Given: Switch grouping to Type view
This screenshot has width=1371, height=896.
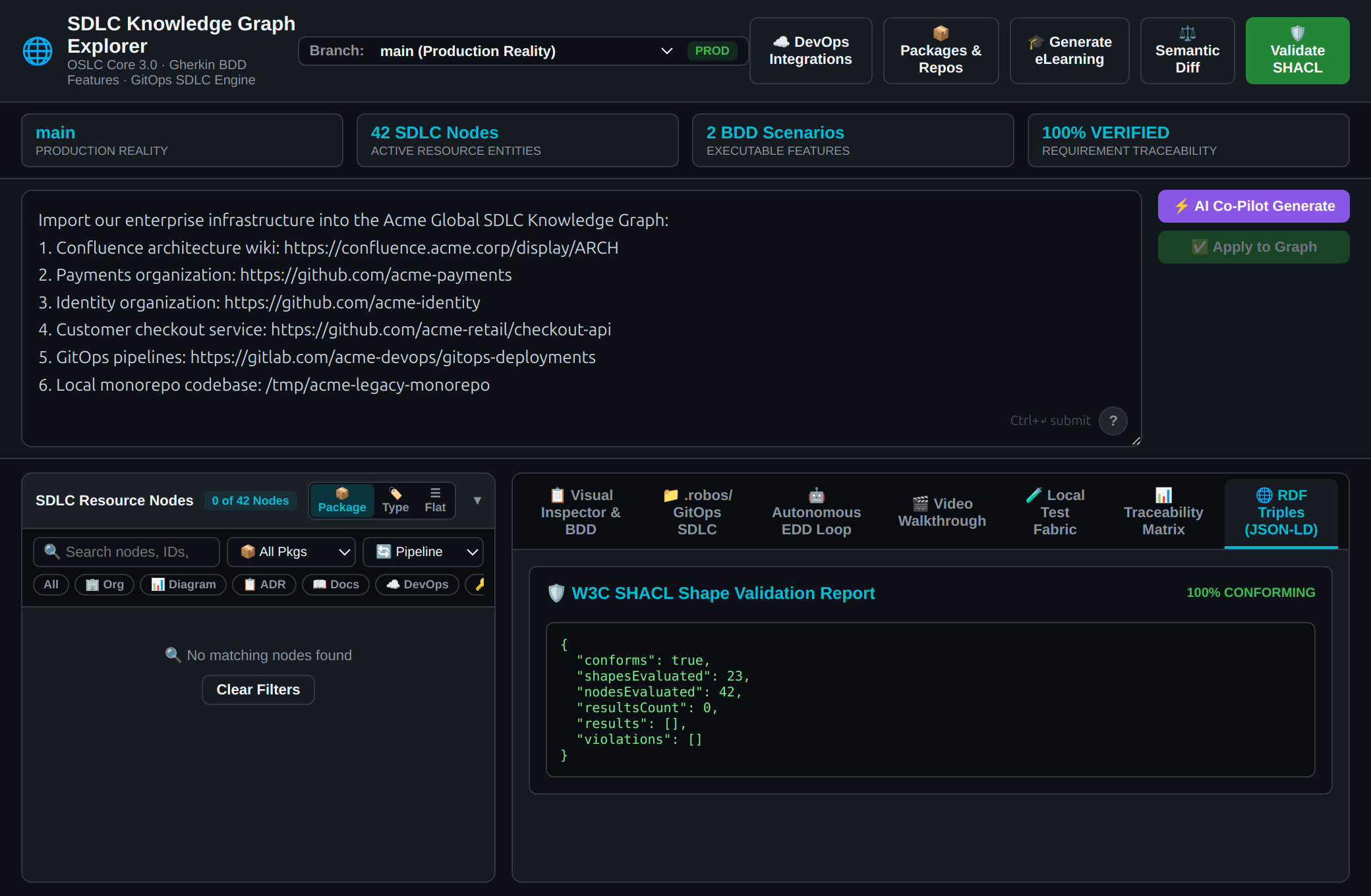Looking at the screenshot, I should coord(395,501).
